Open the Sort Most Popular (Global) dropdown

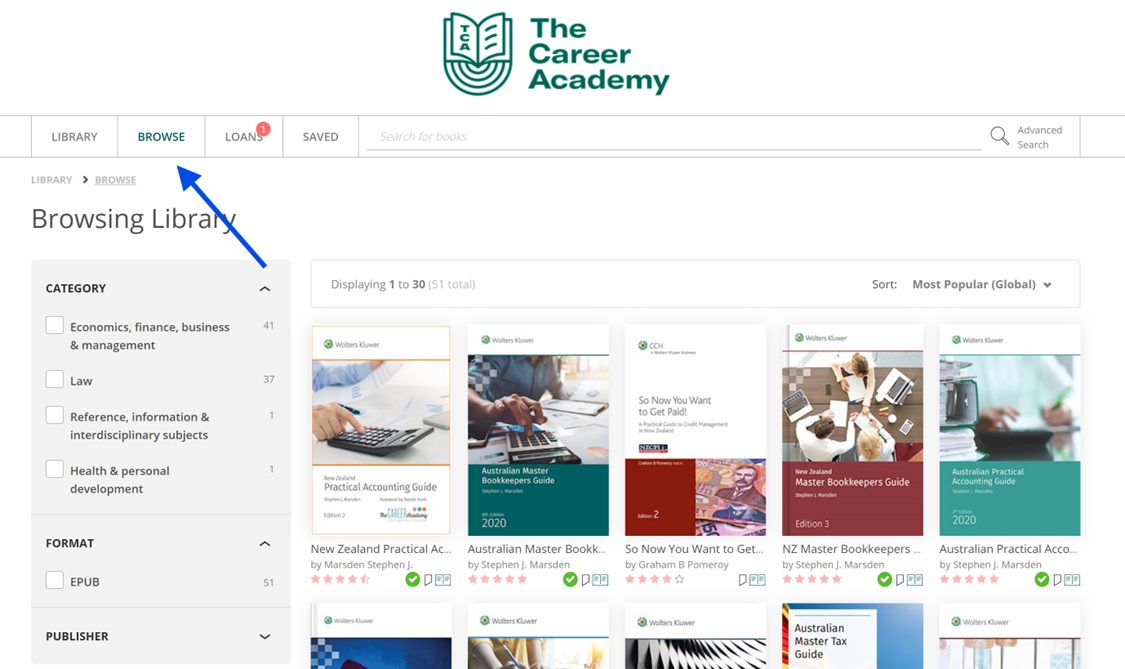pyautogui.click(x=982, y=284)
